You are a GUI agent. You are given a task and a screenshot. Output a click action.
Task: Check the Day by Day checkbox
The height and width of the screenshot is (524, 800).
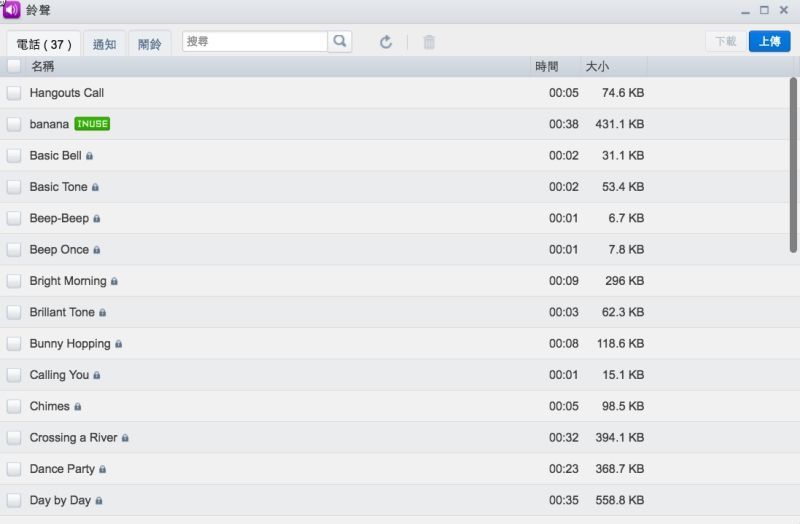pos(14,501)
